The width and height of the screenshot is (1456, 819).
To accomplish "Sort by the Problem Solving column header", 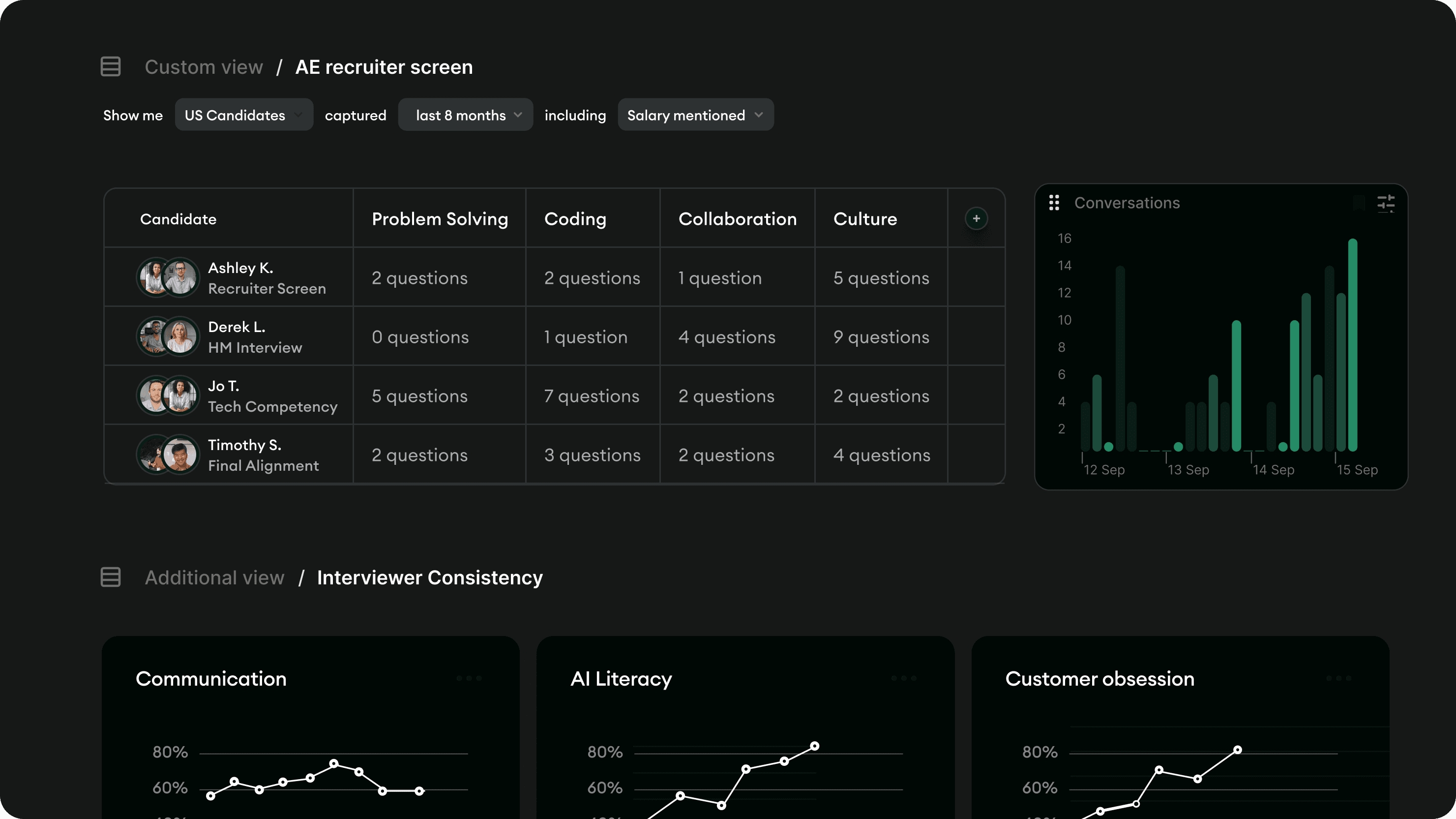I will tap(440, 219).
